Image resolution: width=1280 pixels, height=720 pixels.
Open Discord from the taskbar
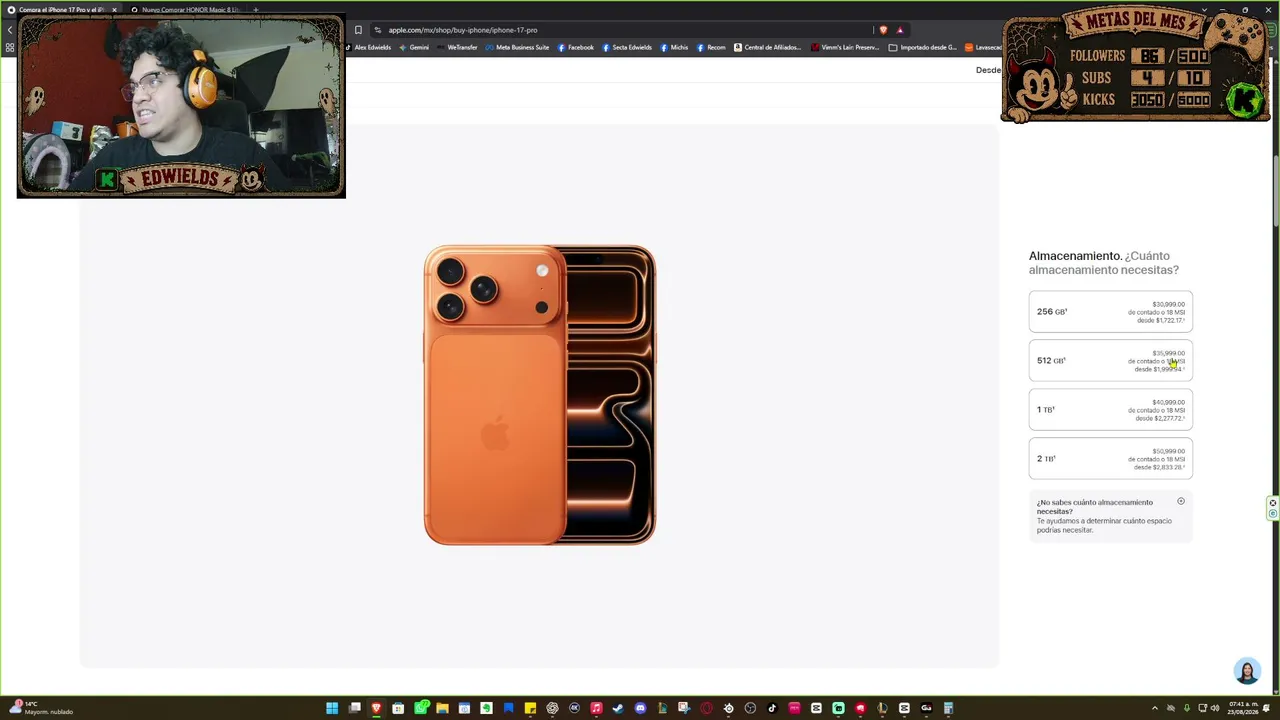[640, 708]
